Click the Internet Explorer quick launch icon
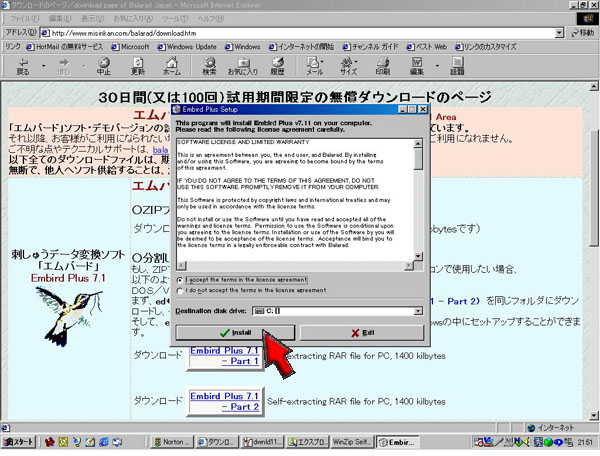Viewport: 600px width, 456px height. pos(104,442)
